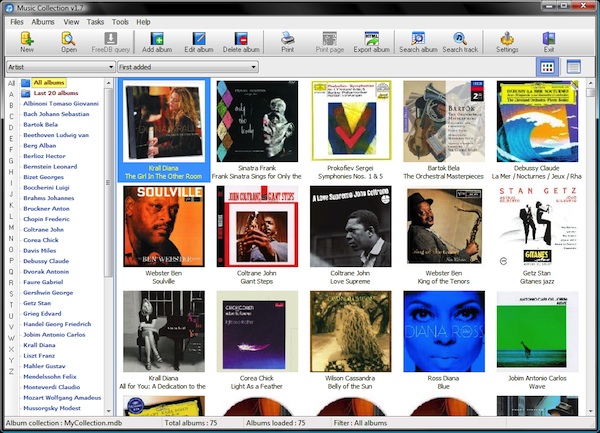This screenshot has height=433, width=600.
Task: Jump to letter A in alphabet index
Action: (x=11, y=94)
